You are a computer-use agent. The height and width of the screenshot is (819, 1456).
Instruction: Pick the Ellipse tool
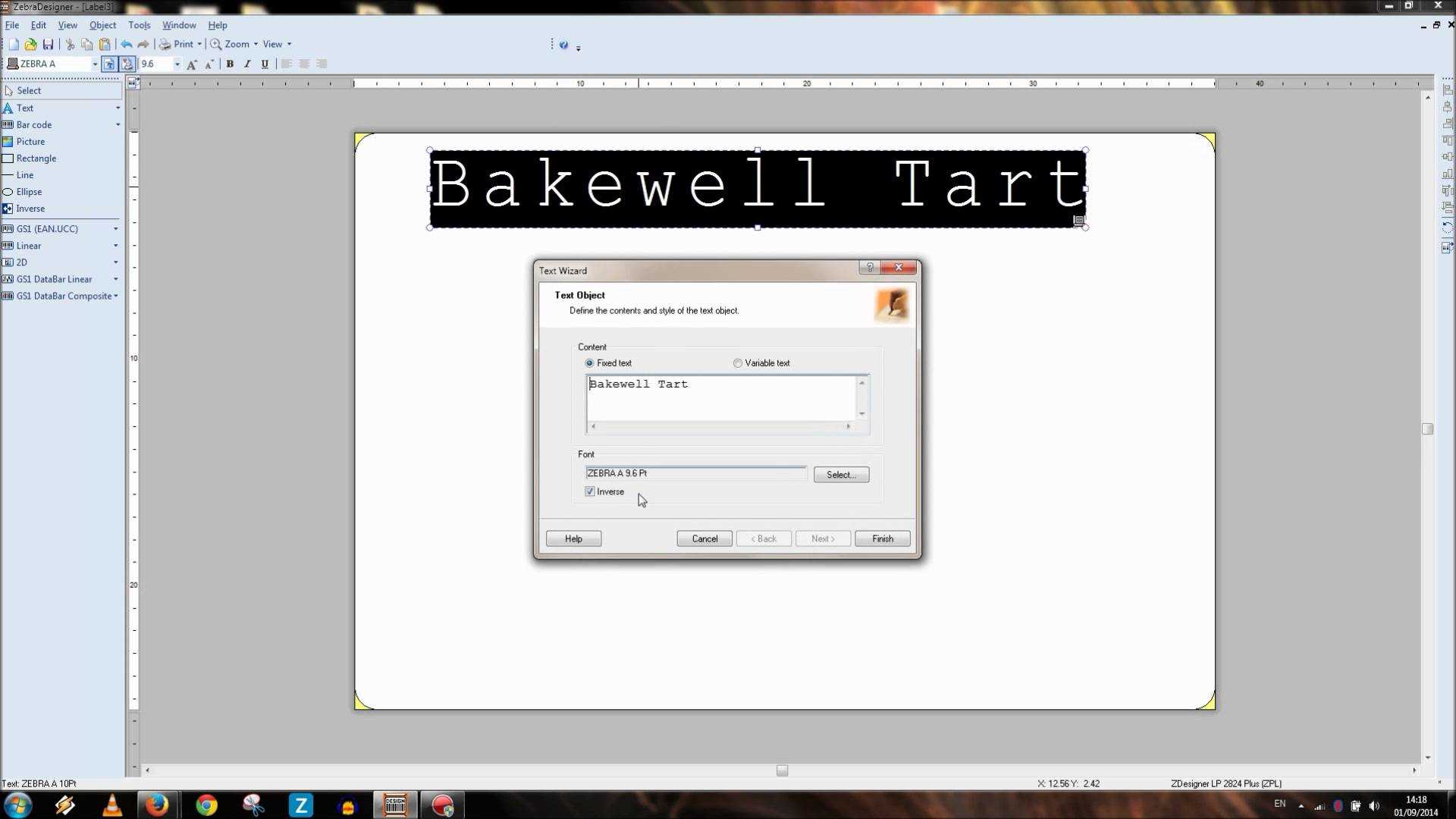coord(29,192)
